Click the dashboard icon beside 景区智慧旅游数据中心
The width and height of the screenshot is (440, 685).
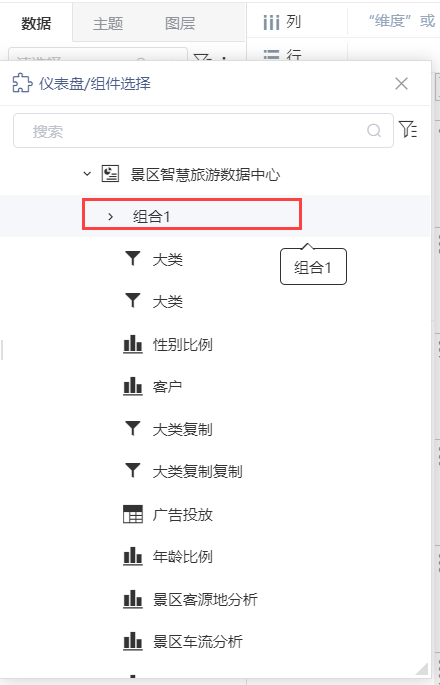click(110, 174)
